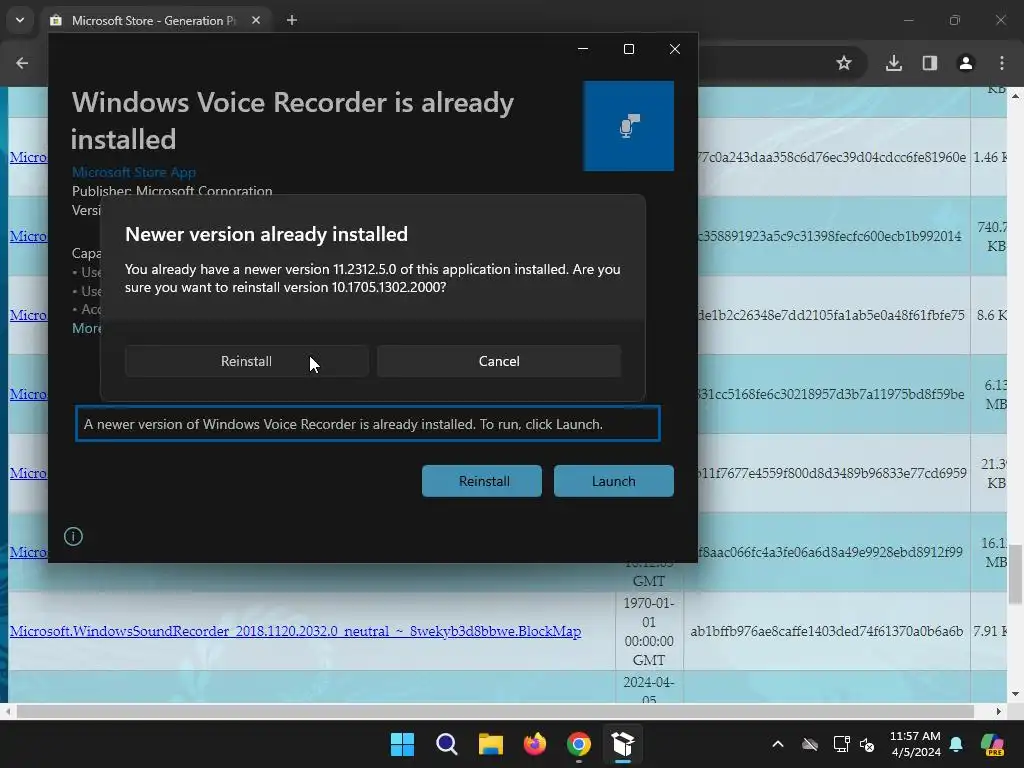
Task: Select the Newer version already installed heading
Action: (266, 234)
